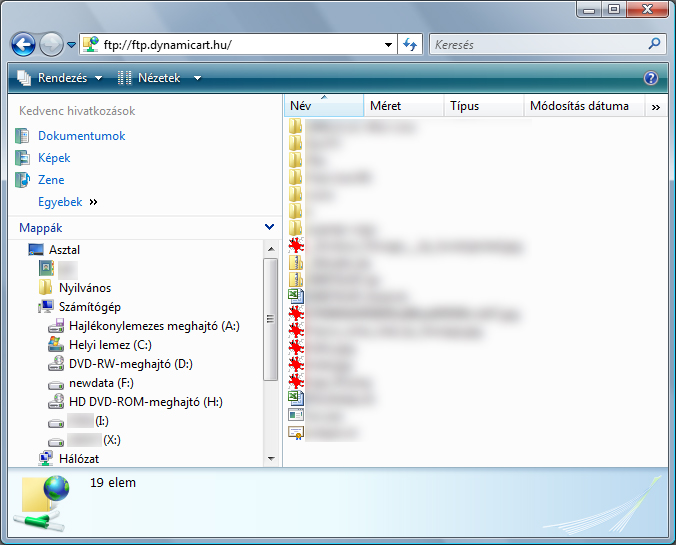Select the first zipped folder icon
Image resolution: width=676 pixels, height=545 pixels.
pyautogui.click(x=296, y=263)
